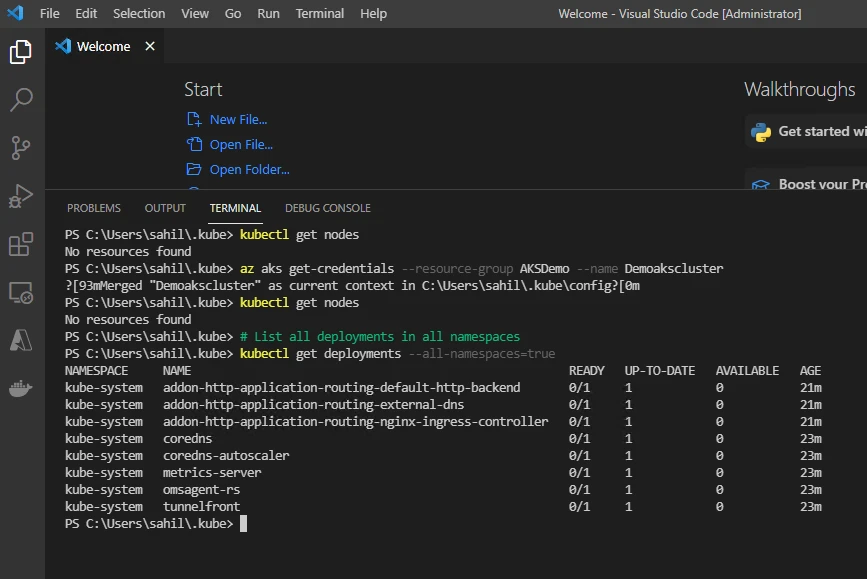Switch to the OUTPUT tab
Viewport: 867px width, 579px height.
coord(164,208)
